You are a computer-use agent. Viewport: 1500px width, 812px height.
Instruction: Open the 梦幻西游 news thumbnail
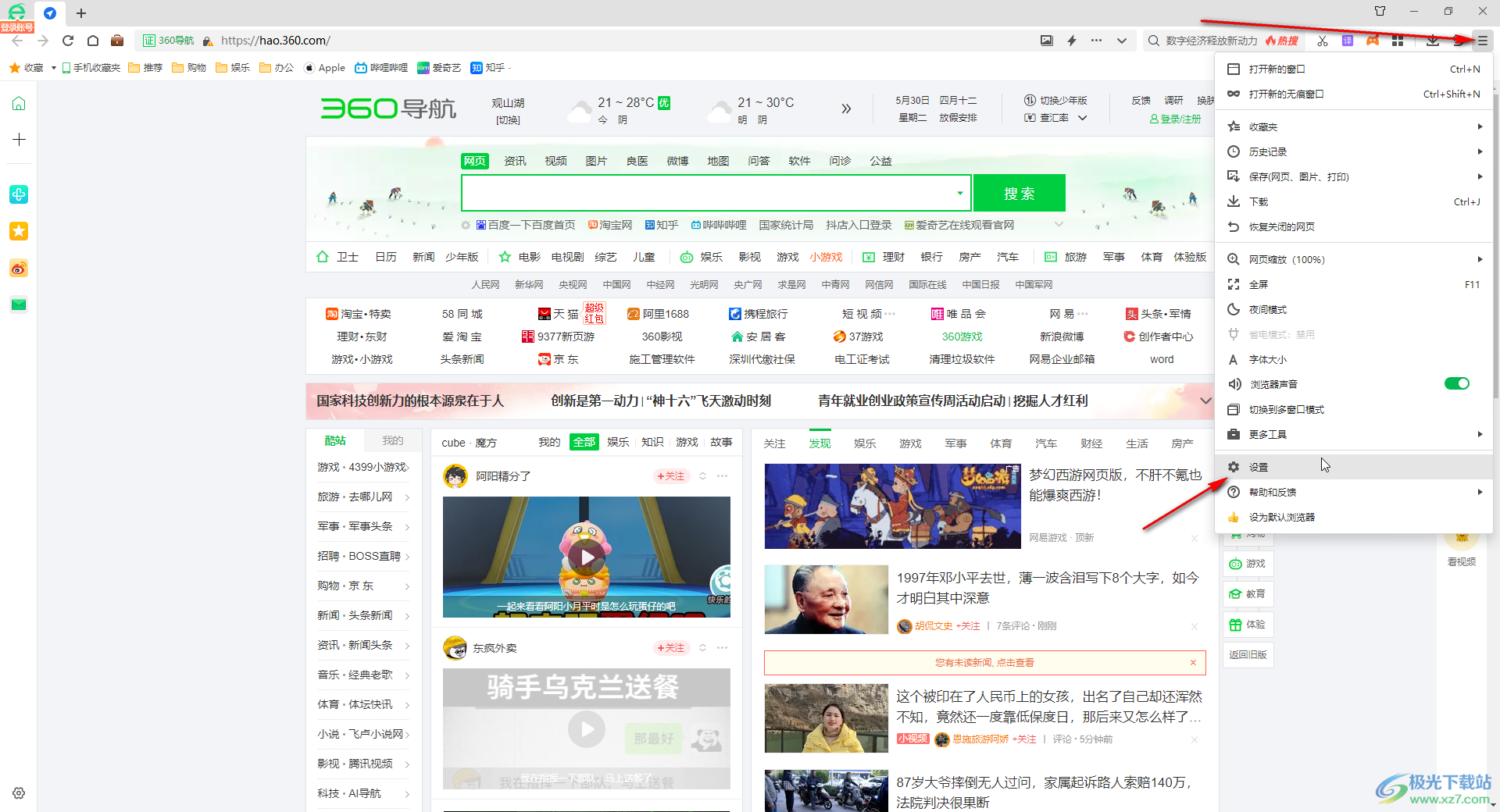pyautogui.click(x=892, y=506)
